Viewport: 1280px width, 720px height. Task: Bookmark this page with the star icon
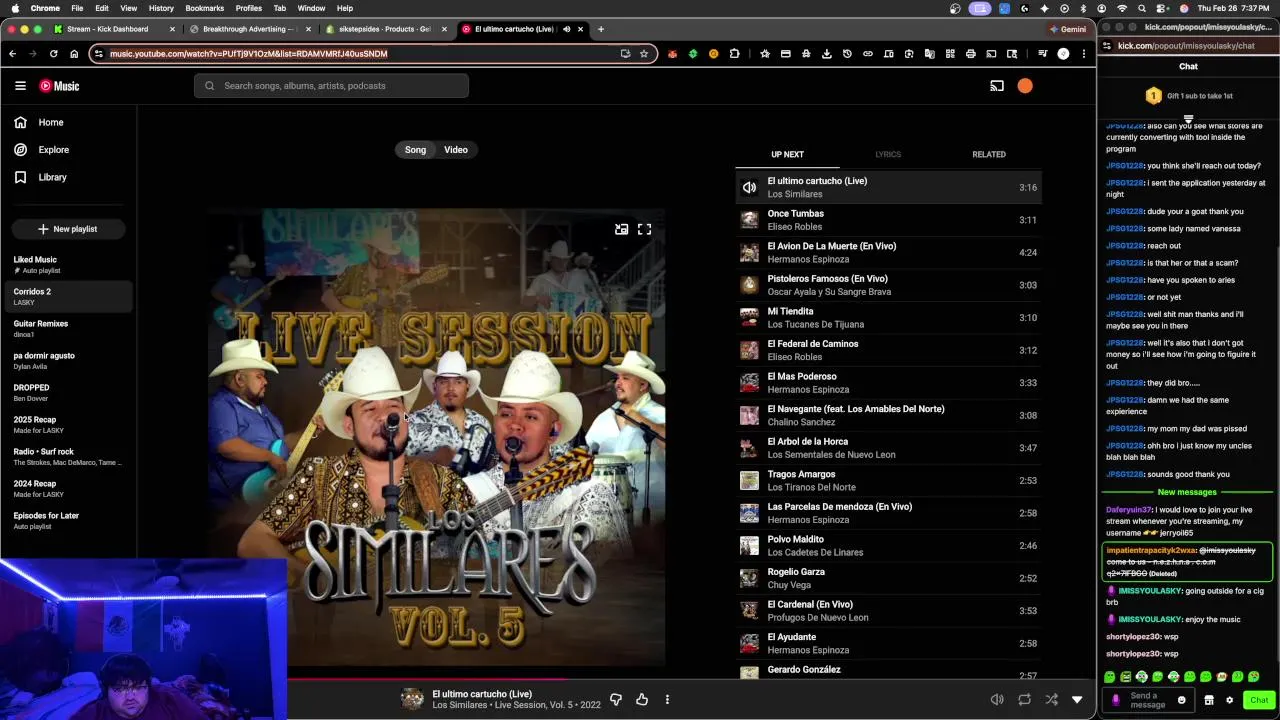click(644, 54)
